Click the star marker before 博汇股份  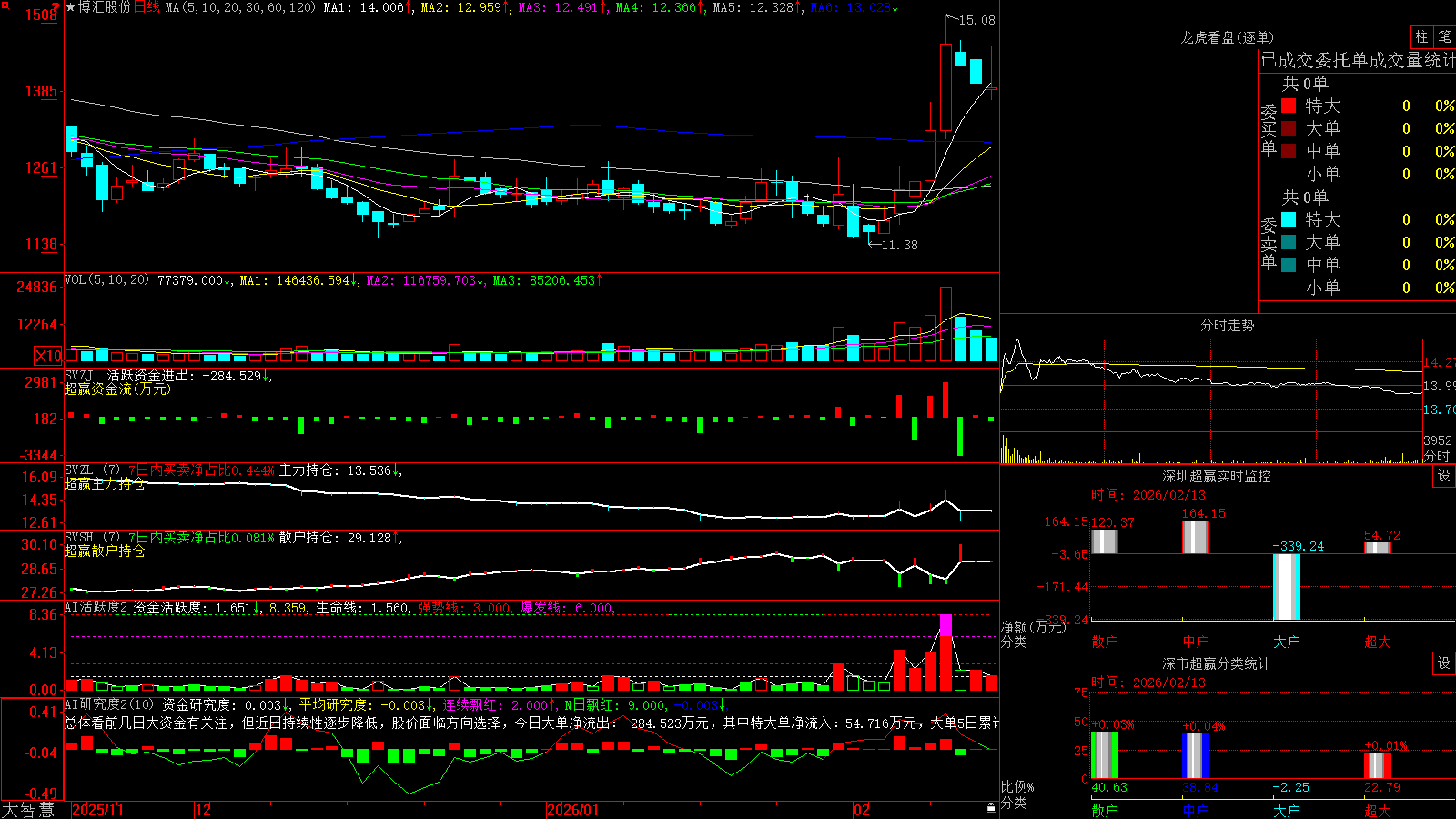[x=71, y=7]
